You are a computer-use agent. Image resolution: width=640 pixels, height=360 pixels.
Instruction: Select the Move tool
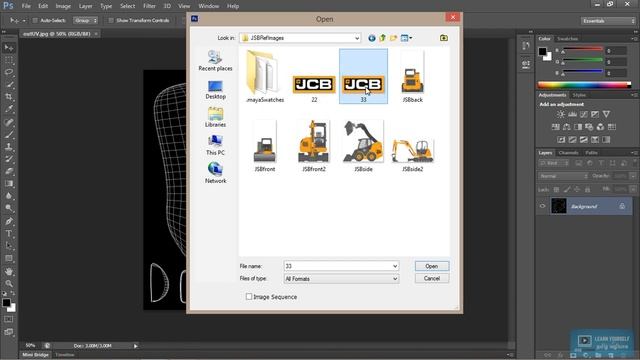[9, 48]
